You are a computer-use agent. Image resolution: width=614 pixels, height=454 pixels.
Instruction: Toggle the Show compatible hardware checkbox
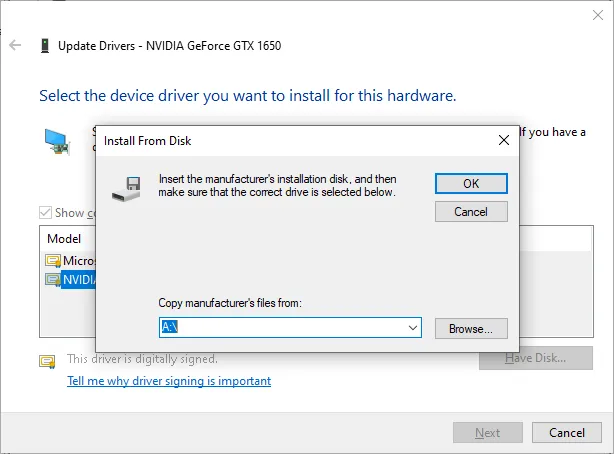tap(45, 213)
